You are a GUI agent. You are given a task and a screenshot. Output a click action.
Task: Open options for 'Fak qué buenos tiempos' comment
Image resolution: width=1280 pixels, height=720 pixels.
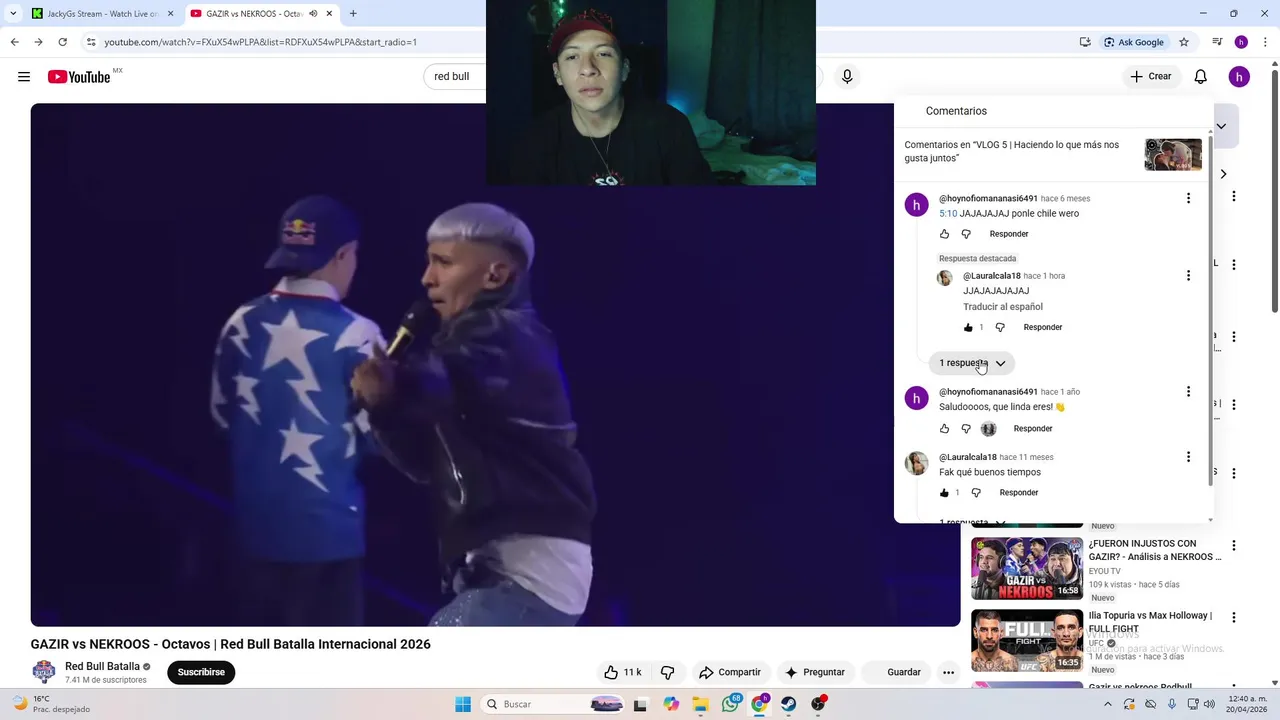[1188, 457]
